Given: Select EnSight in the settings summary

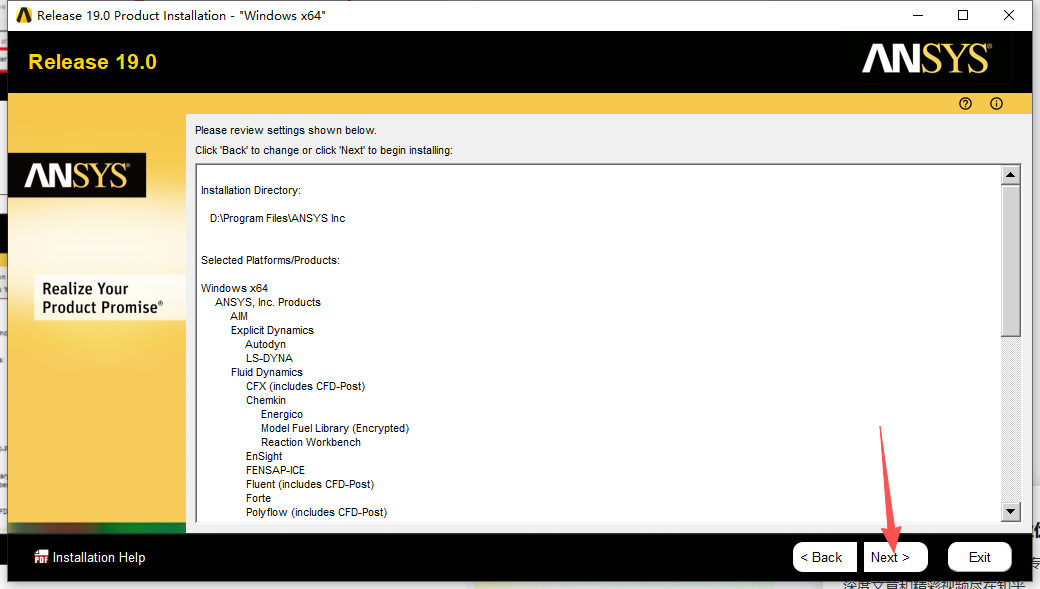Looking at the screenshot, I should (263, 456).
